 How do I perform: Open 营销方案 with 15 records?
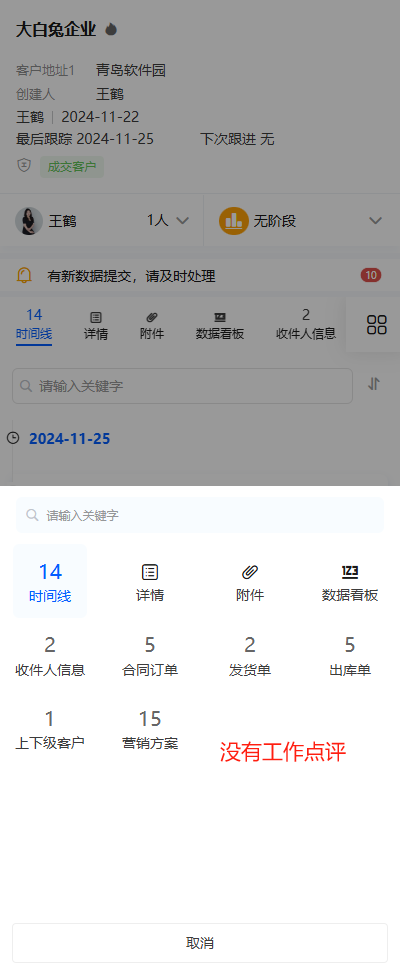150,730
